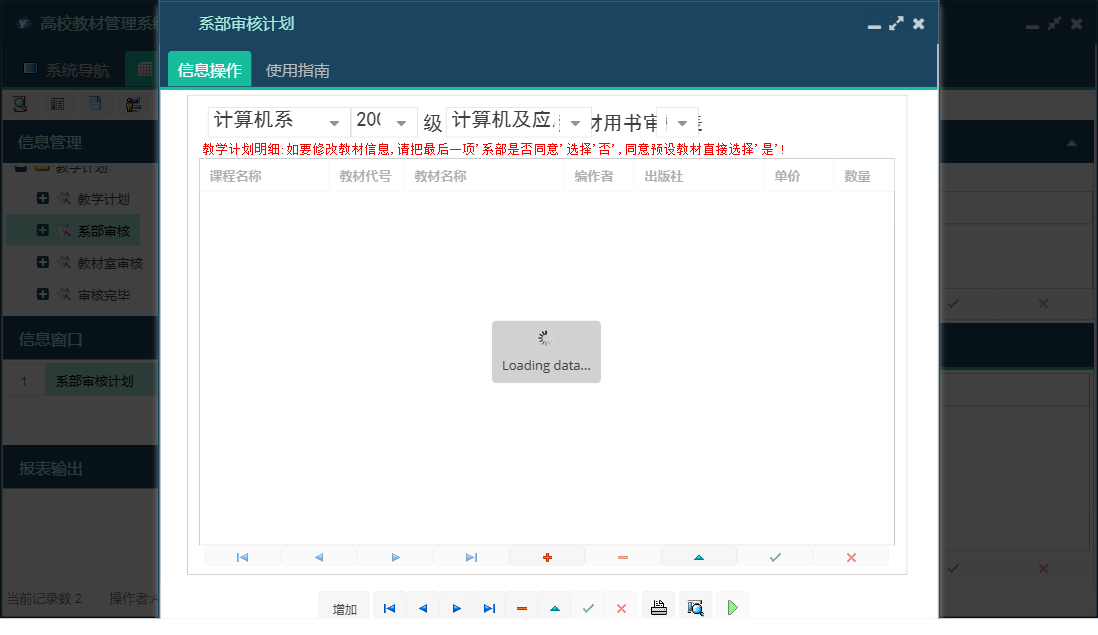Open print using the printer icon
The width and height of the screenshot is (1098, 635).
[x=658, y=606]
